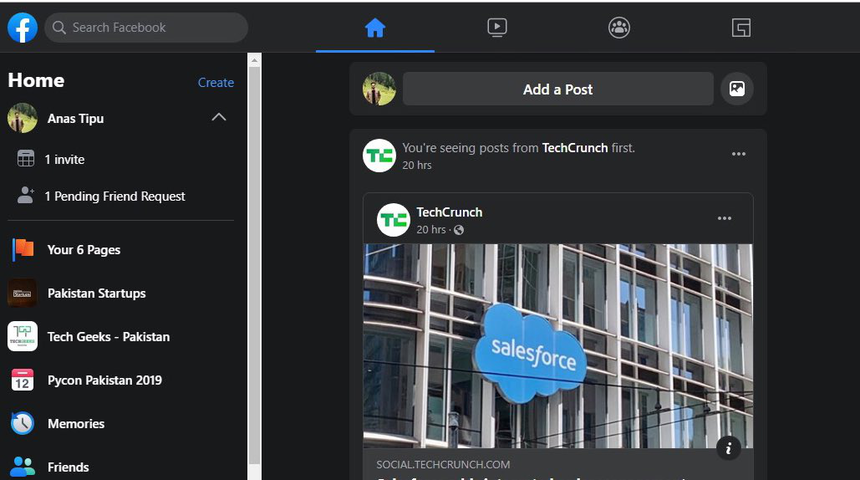The height and width of the screenshot is (480, 860).
Task: Collapse the Anas Tipu section chevron
Action: click(x=219, y=117)
